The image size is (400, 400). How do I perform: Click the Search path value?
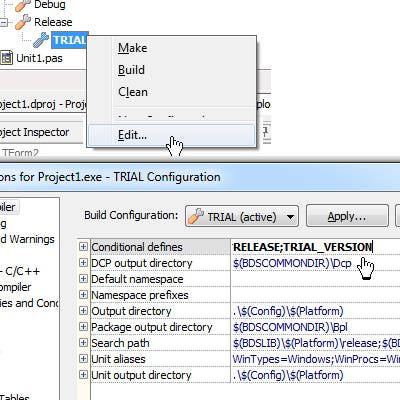(x=315, y=343)
